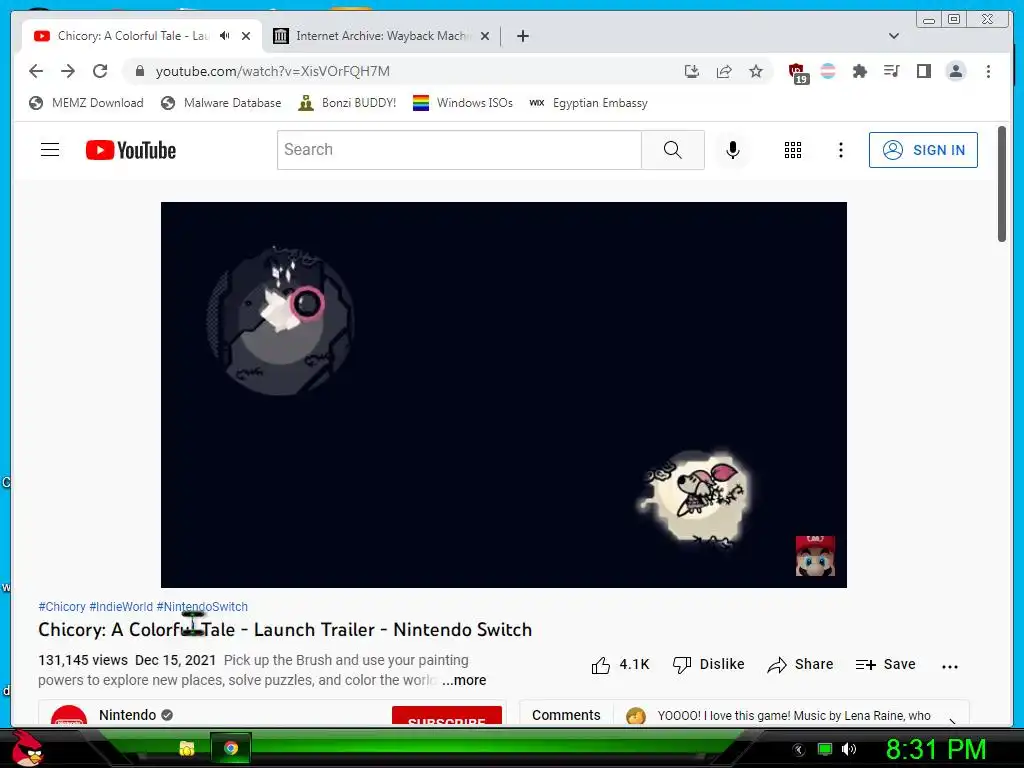Open the more actions ellipsis beside Save
1024x768 pixels.
click(x=950, y=666)
